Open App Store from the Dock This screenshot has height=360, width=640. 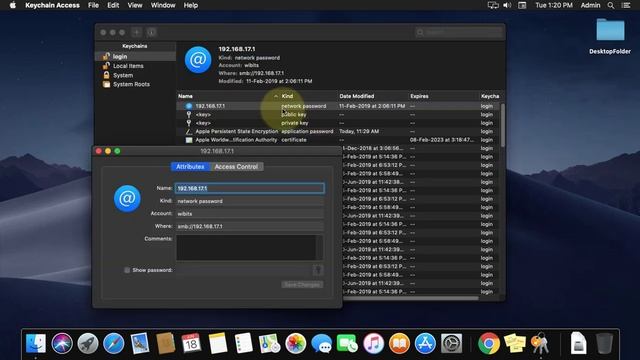tap(425, 343)
